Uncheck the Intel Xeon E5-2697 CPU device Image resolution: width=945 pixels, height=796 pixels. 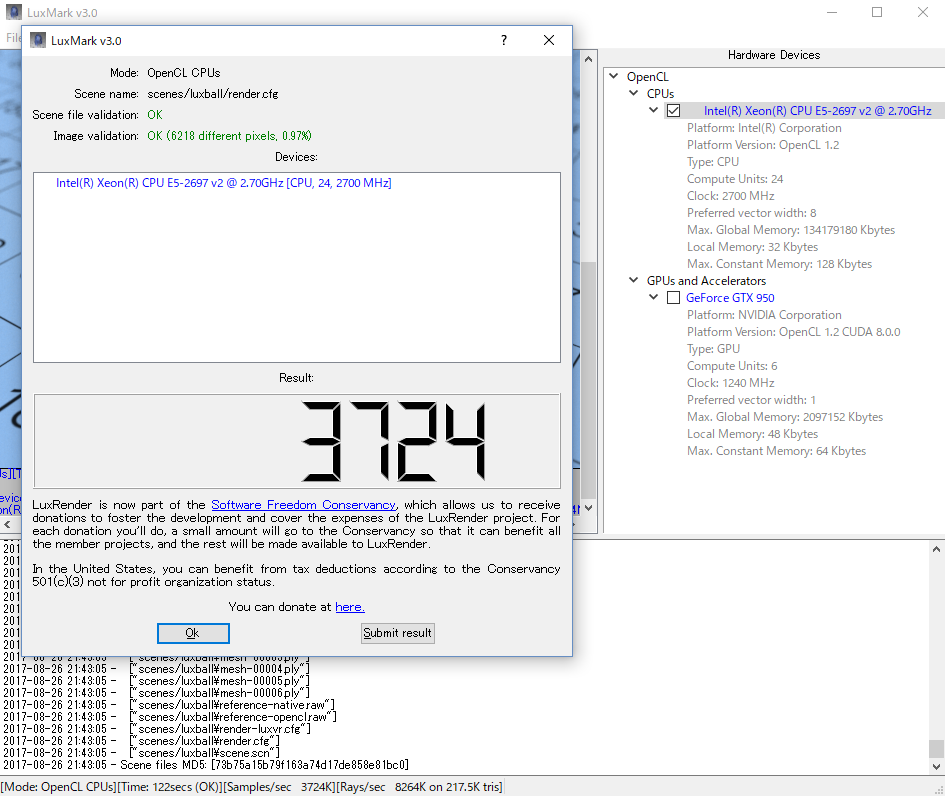[x=674, y=111]
